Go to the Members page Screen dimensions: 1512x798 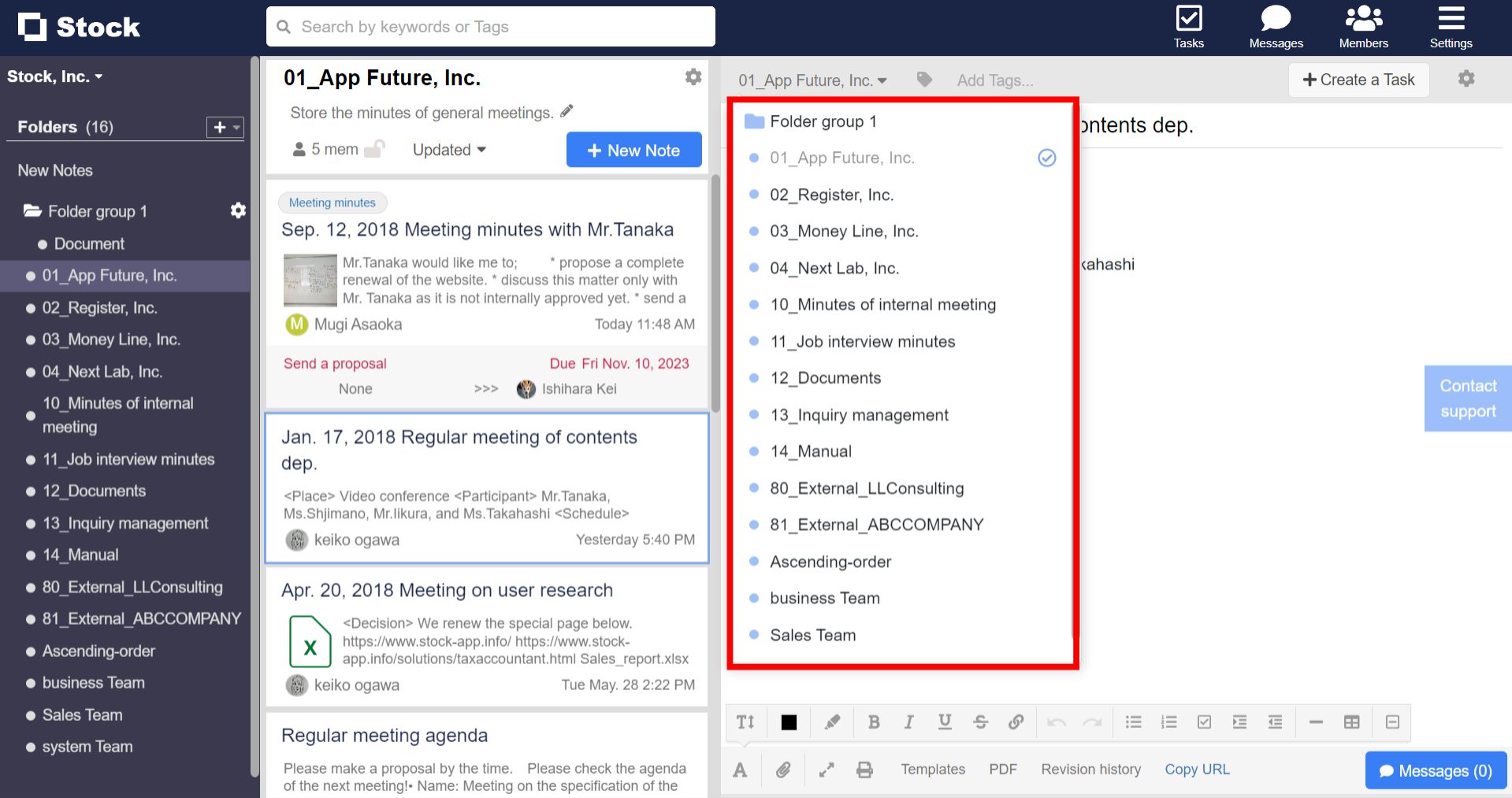[1362, 26]
